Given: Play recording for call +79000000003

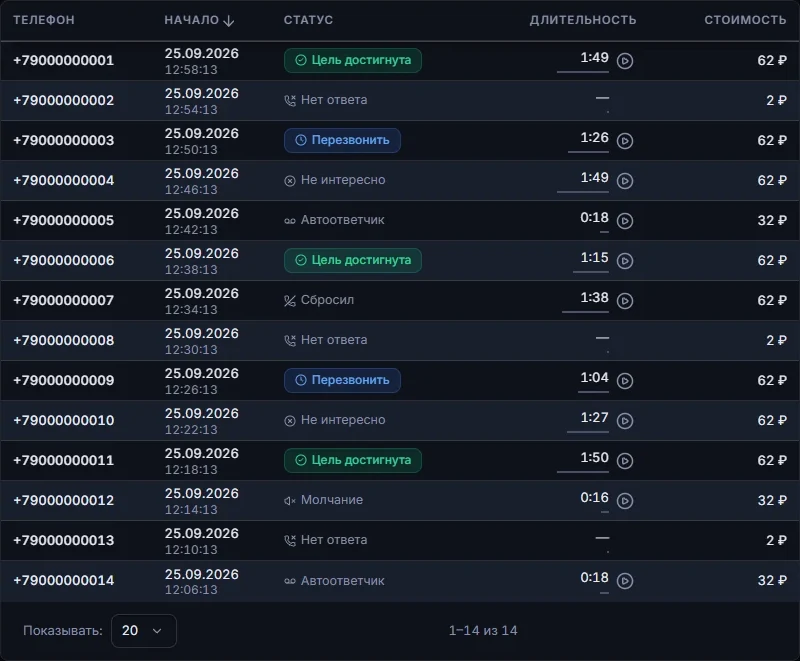Looking at the screenshot, I should point(625,141).
